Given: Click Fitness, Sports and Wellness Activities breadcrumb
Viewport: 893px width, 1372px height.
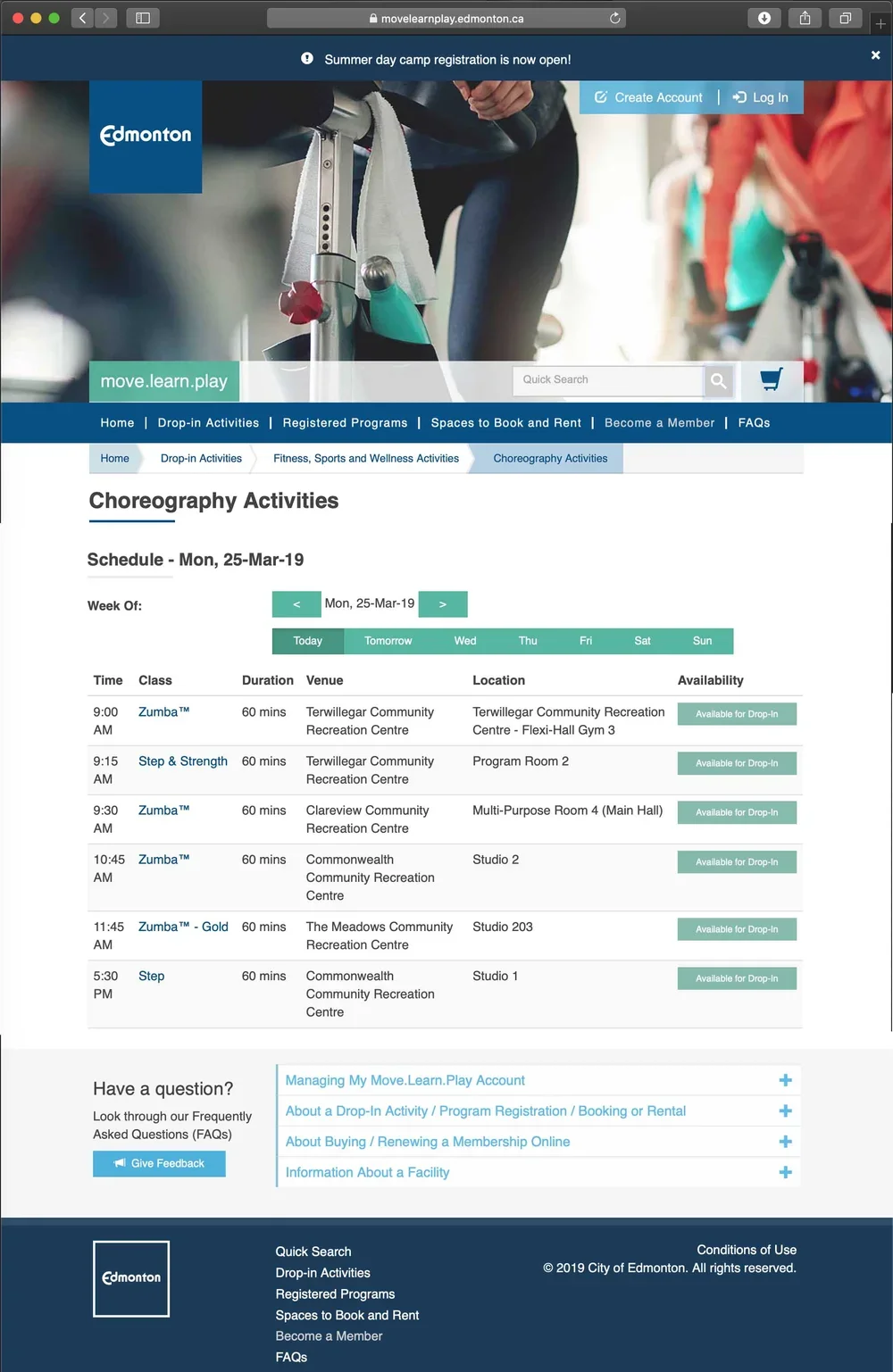Looking at the screenshot, I should pyautogui.click(x=366, y=459).
